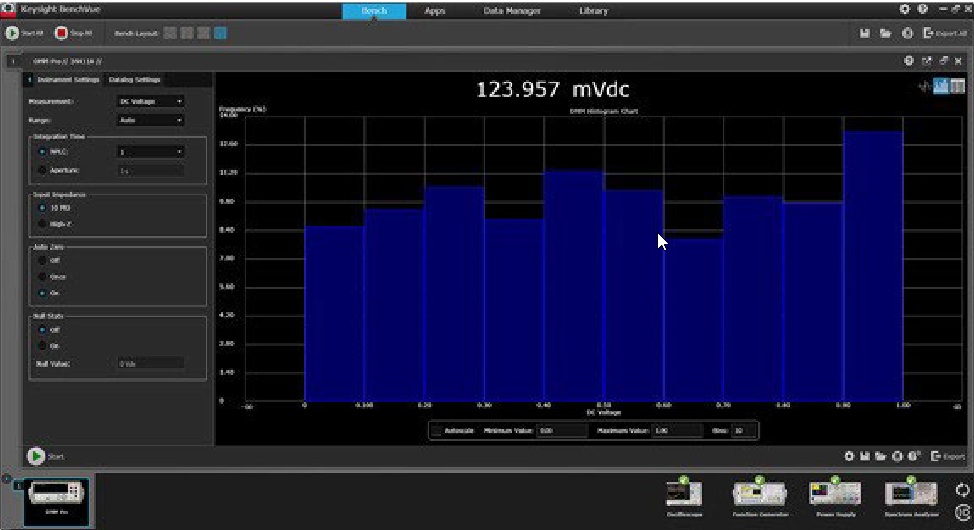Click the Stop All red icon

[x=61, y=33]
